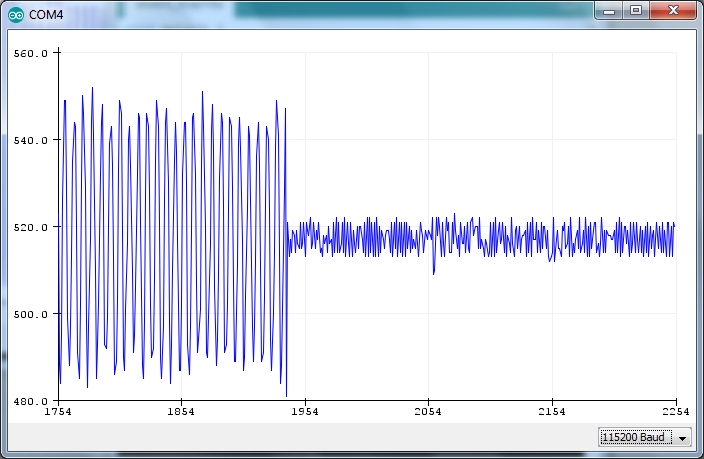Click the 1754 x-axis label
704x459 pixels.
coord(58,412)
